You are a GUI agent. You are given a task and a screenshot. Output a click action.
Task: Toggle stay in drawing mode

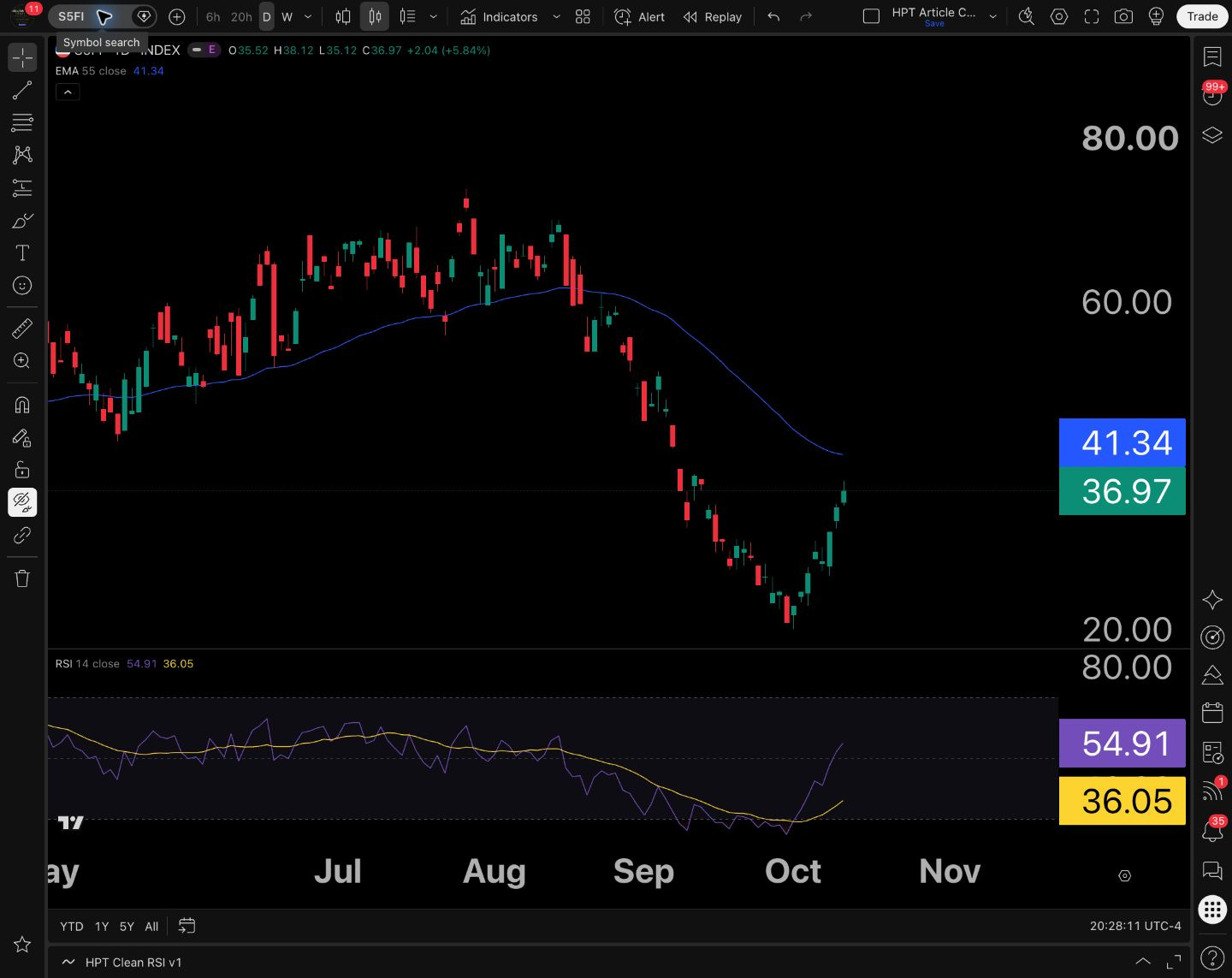22,437
